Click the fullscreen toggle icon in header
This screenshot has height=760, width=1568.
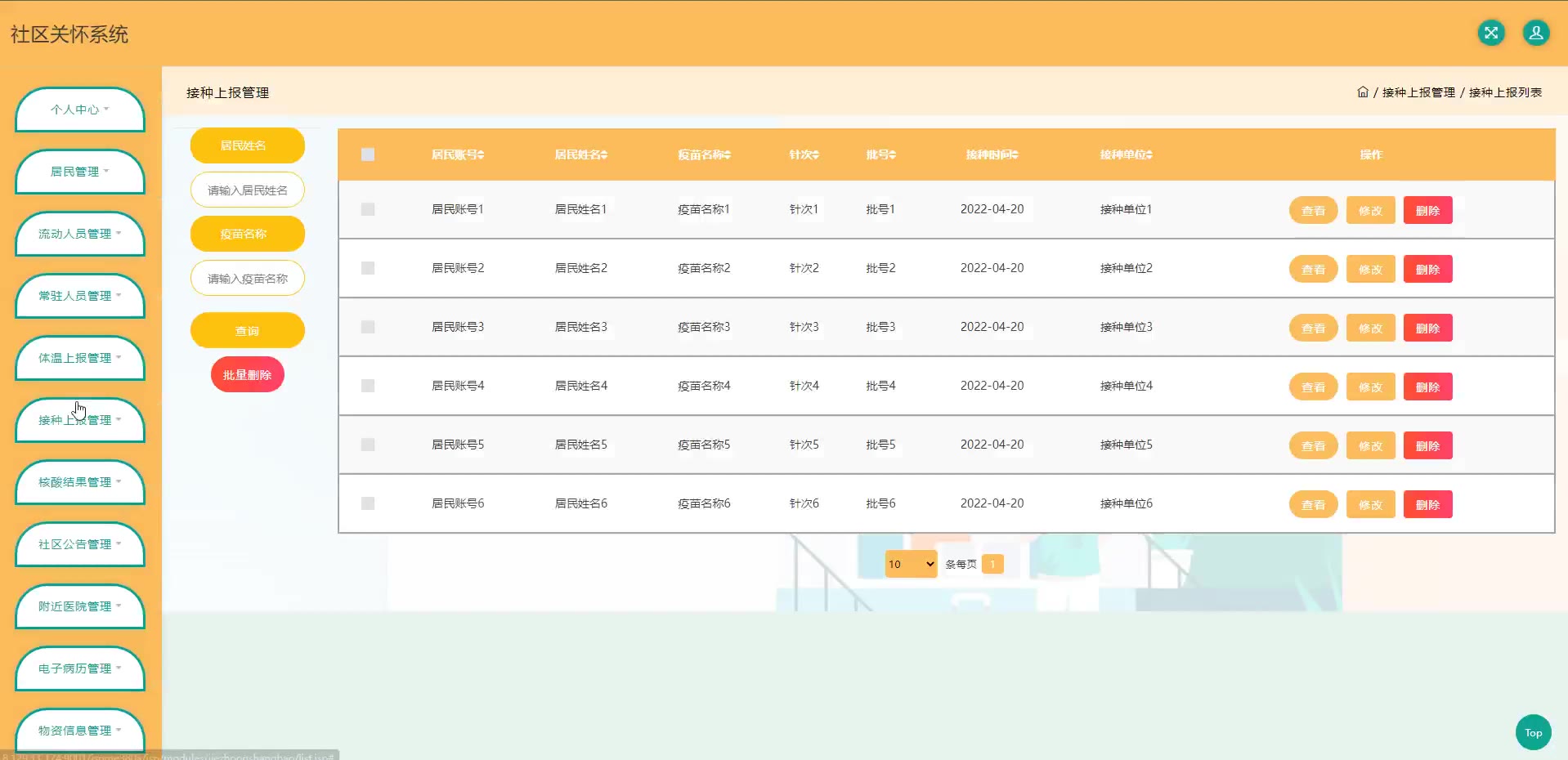click(1491, 33)
